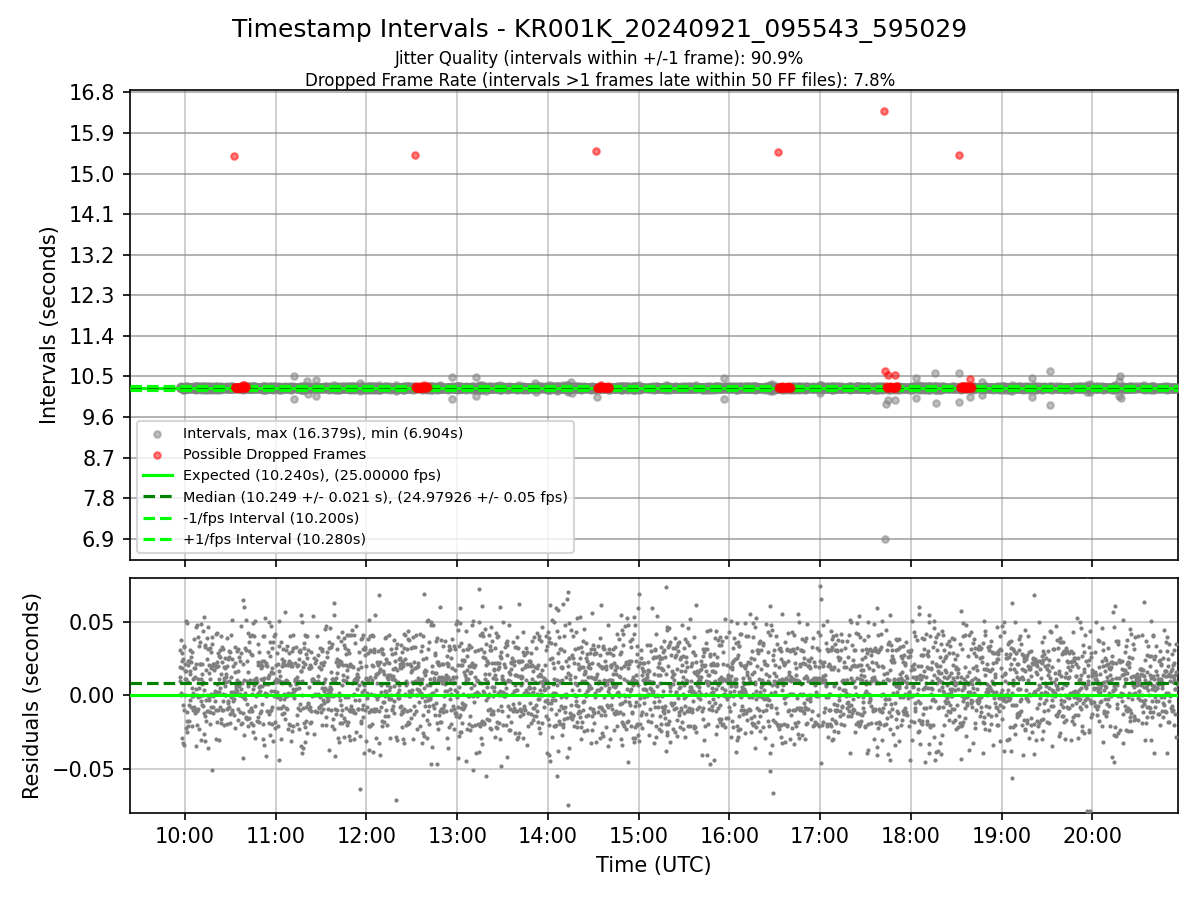Click the 'Dropped Frame Rate' subtitle showing 7.8%
Image resolution: width=1200 pixels, height=900 pixels.
599,79
